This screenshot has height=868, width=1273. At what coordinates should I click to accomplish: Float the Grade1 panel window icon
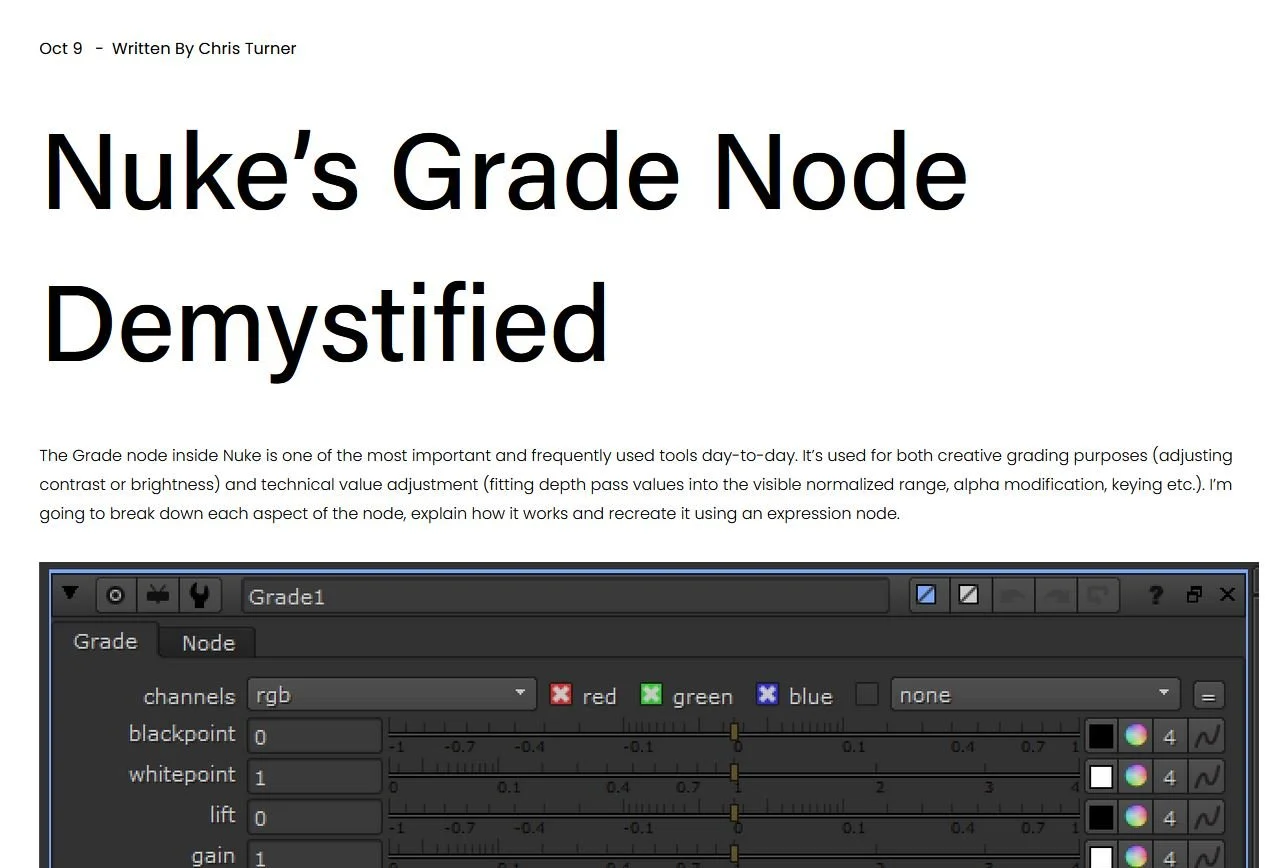(x=1194, y=595)
